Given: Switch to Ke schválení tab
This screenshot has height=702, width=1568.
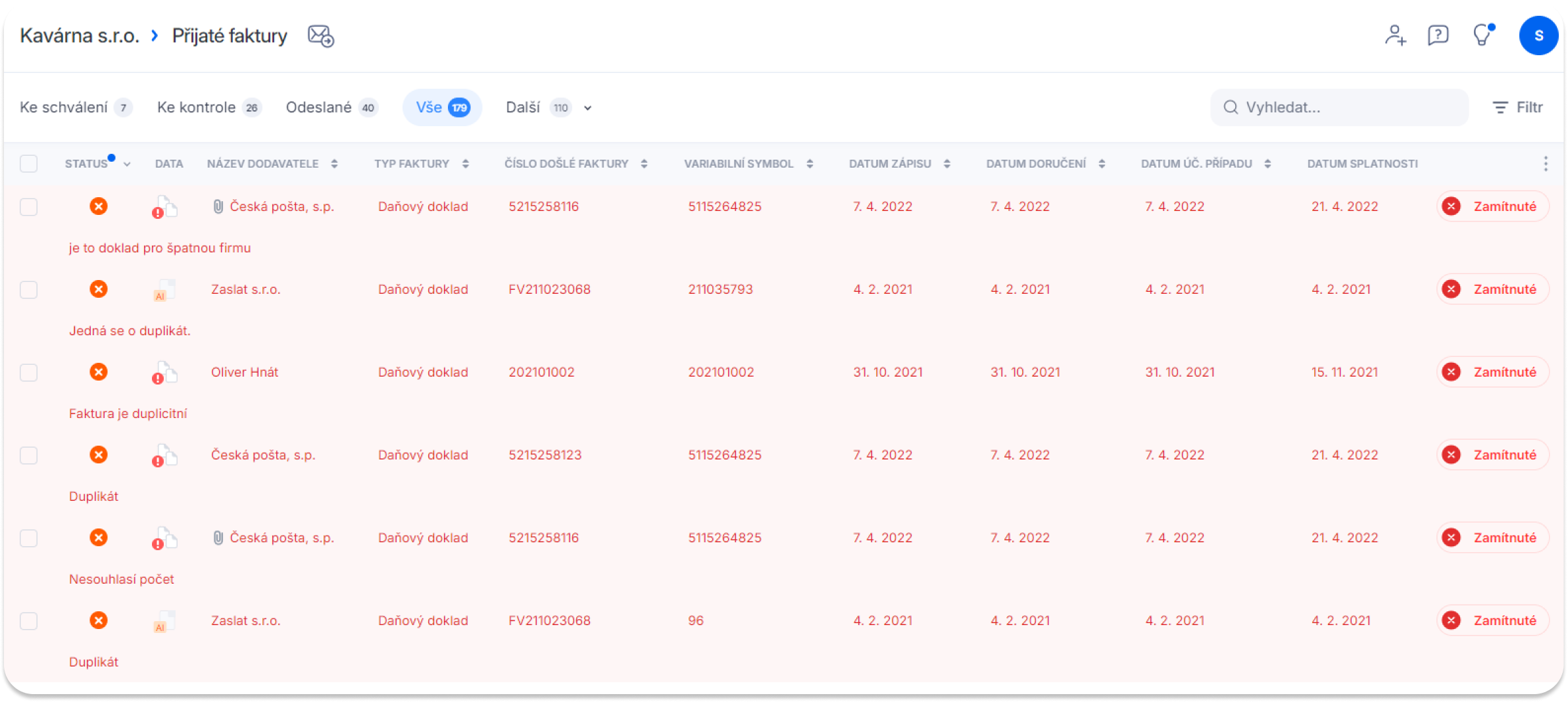Looking at the screenshot, I should (x=76, y=107).
